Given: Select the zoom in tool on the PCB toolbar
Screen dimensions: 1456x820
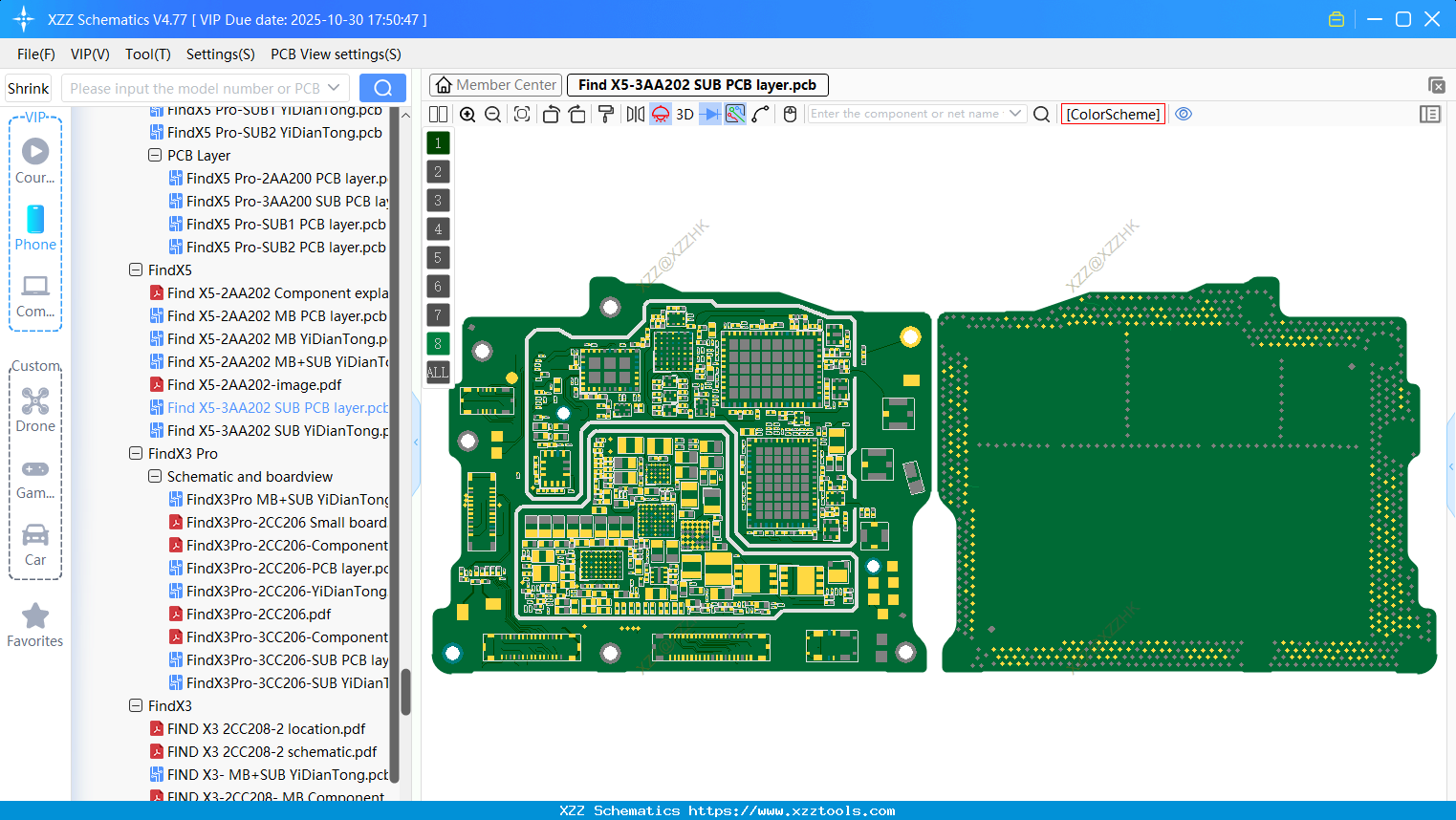Looking at the screenshot, I should (468, 114).
